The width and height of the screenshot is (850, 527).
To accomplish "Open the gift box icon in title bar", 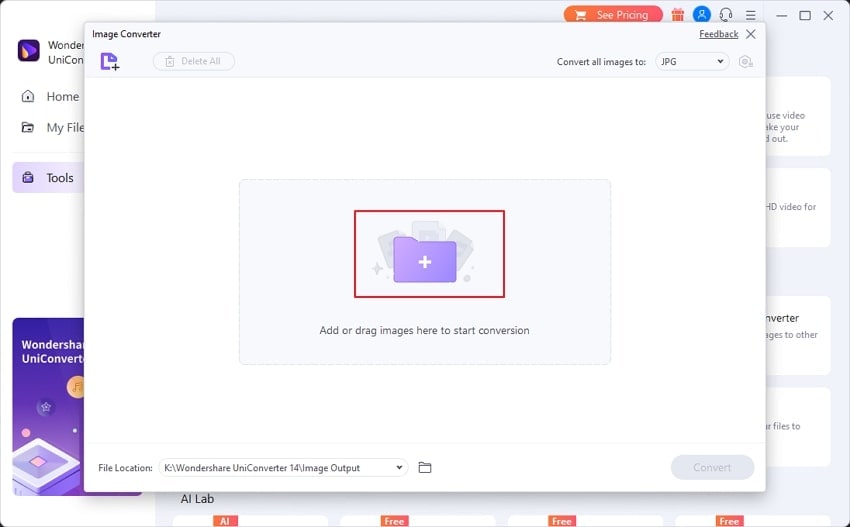I will point(678,15).
